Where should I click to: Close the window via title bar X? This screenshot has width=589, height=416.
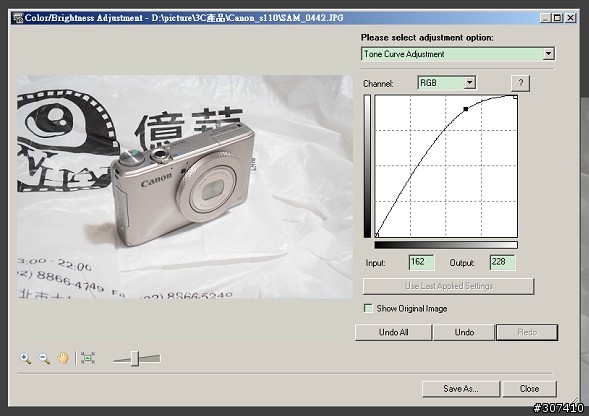point(571,18)
